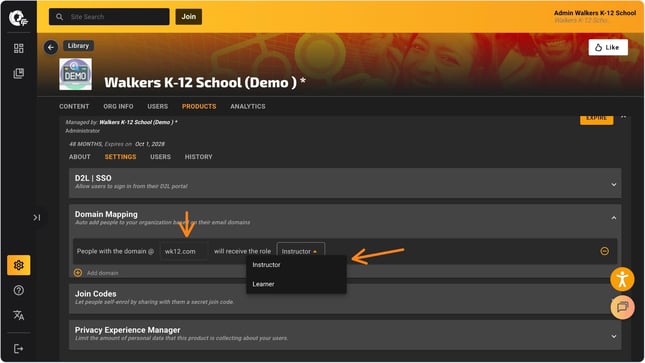Viewport: 645px width, 363px height.
Task: Click the Walkers K-12 School (Demo) title
Action: click(205, 82)
